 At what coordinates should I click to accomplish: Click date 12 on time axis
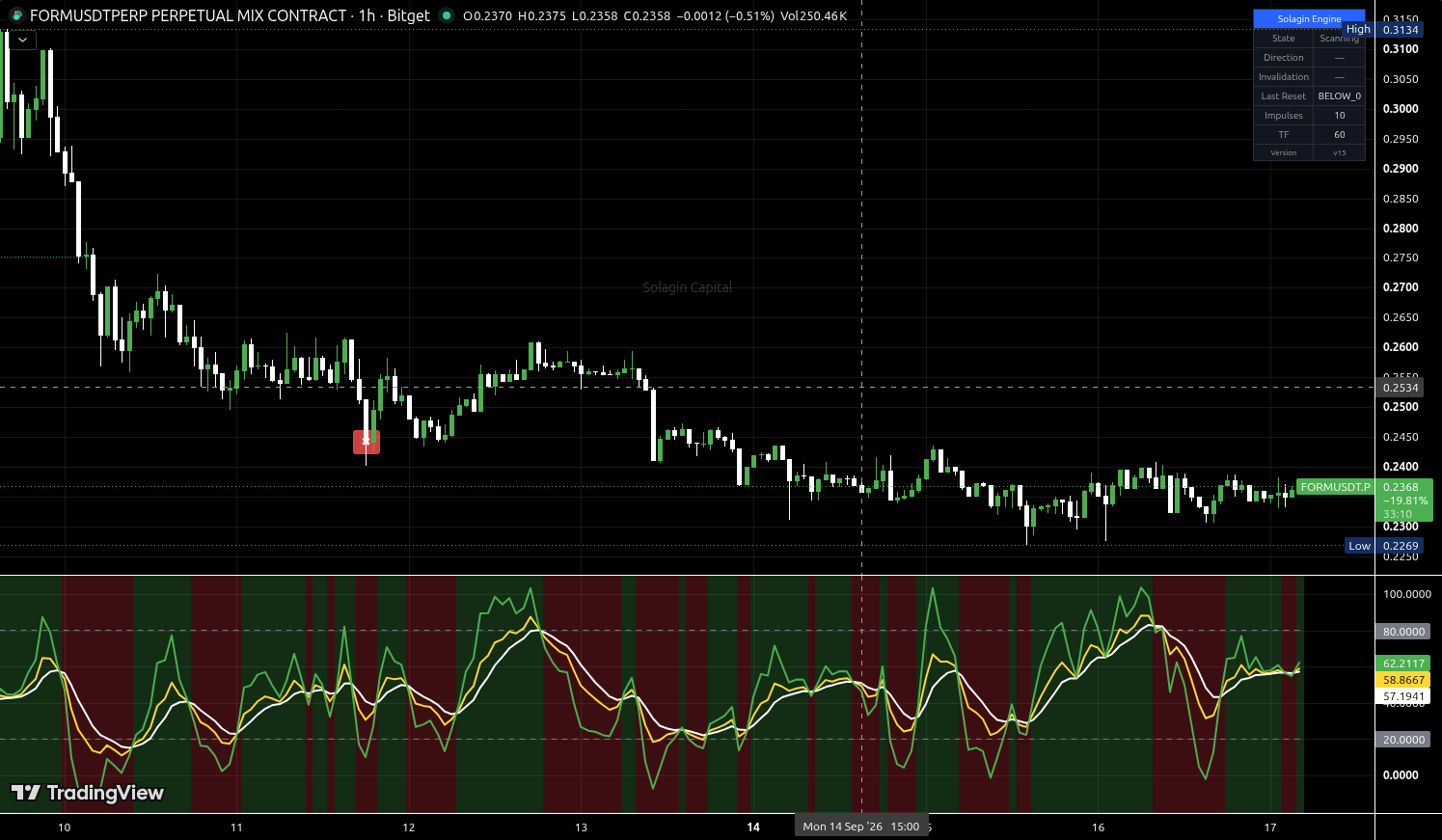pos(409,827)
